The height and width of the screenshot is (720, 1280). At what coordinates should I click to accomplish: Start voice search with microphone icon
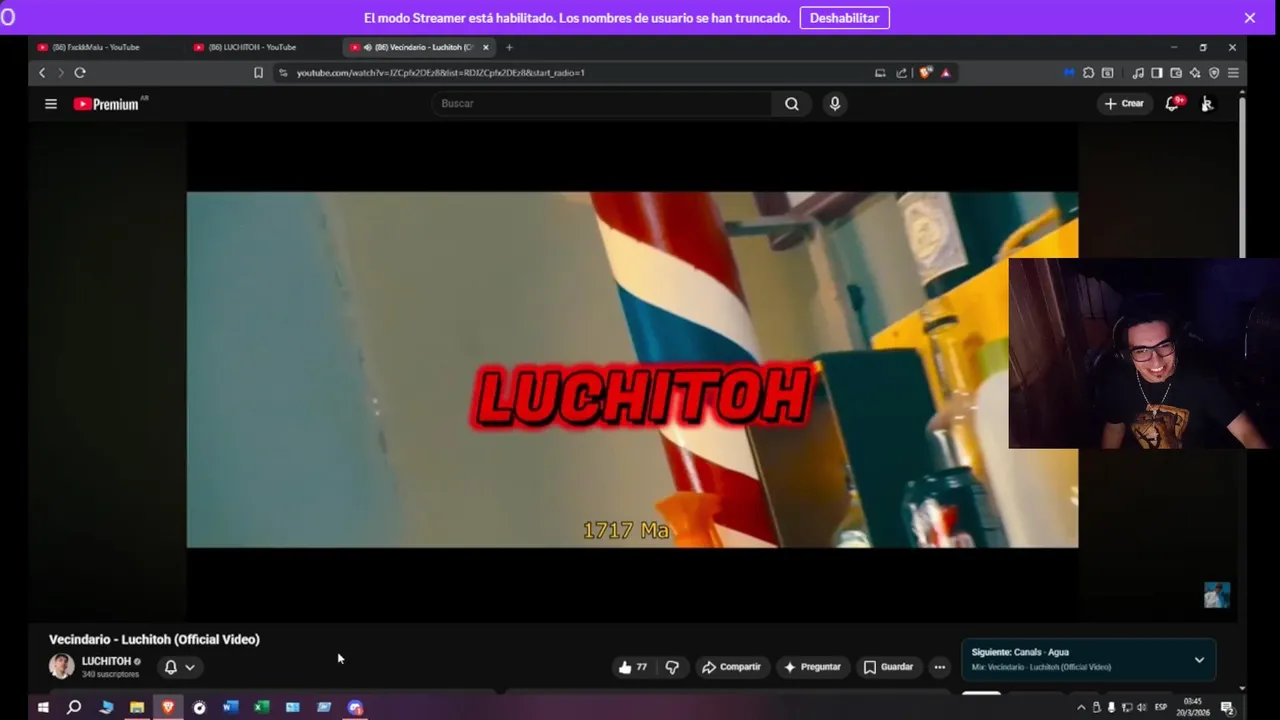point(835,104)
